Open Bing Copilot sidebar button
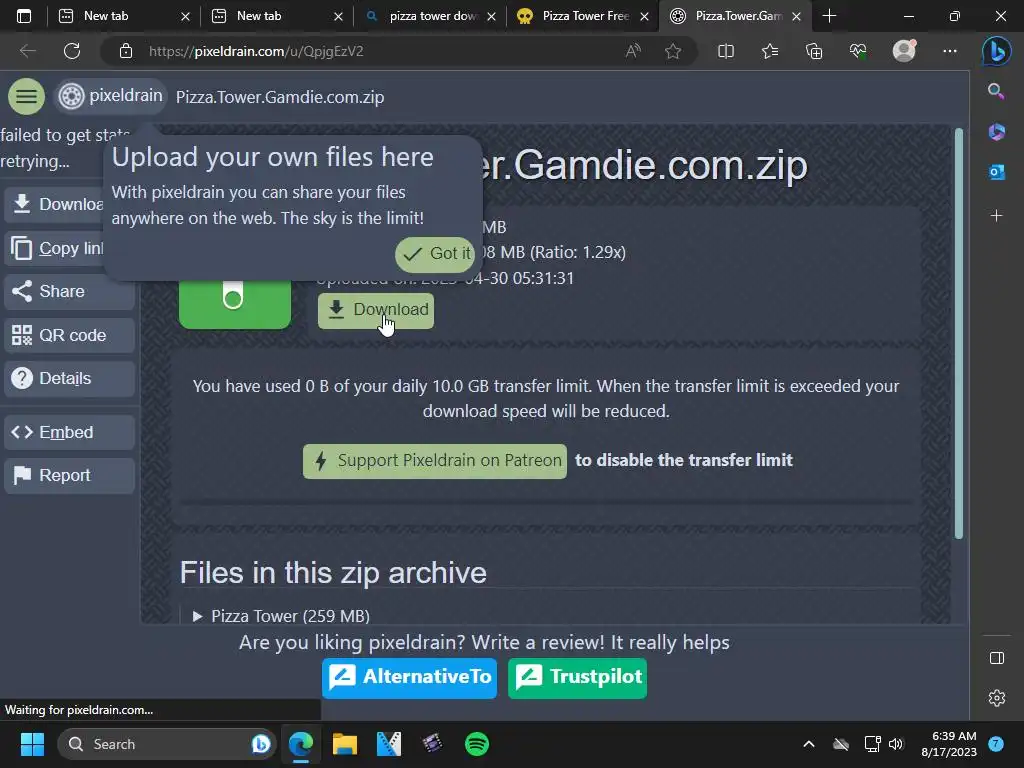 [x=996, y=51]
